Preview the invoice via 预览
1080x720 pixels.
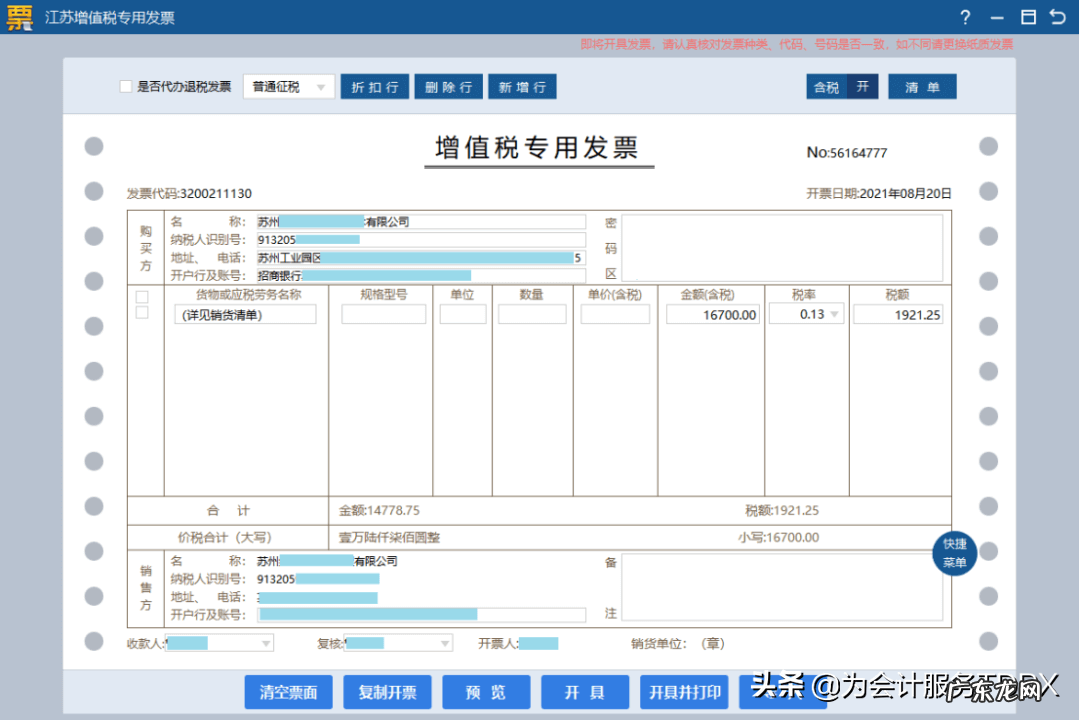click(x=486, y=692)
